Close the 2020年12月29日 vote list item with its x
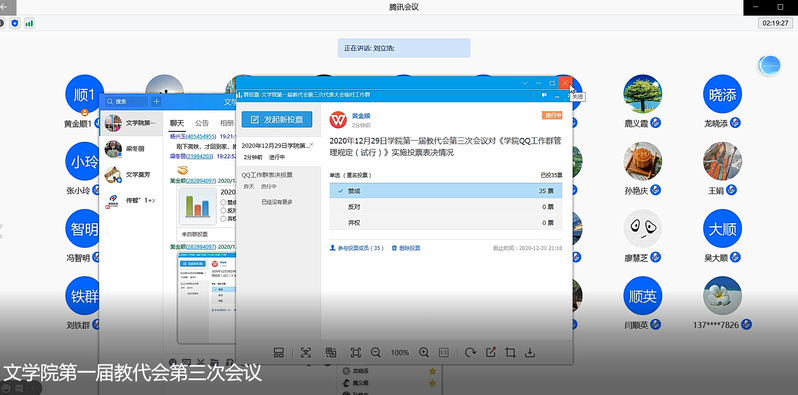This screenshot has width=798, height=395. pos(312,145)
